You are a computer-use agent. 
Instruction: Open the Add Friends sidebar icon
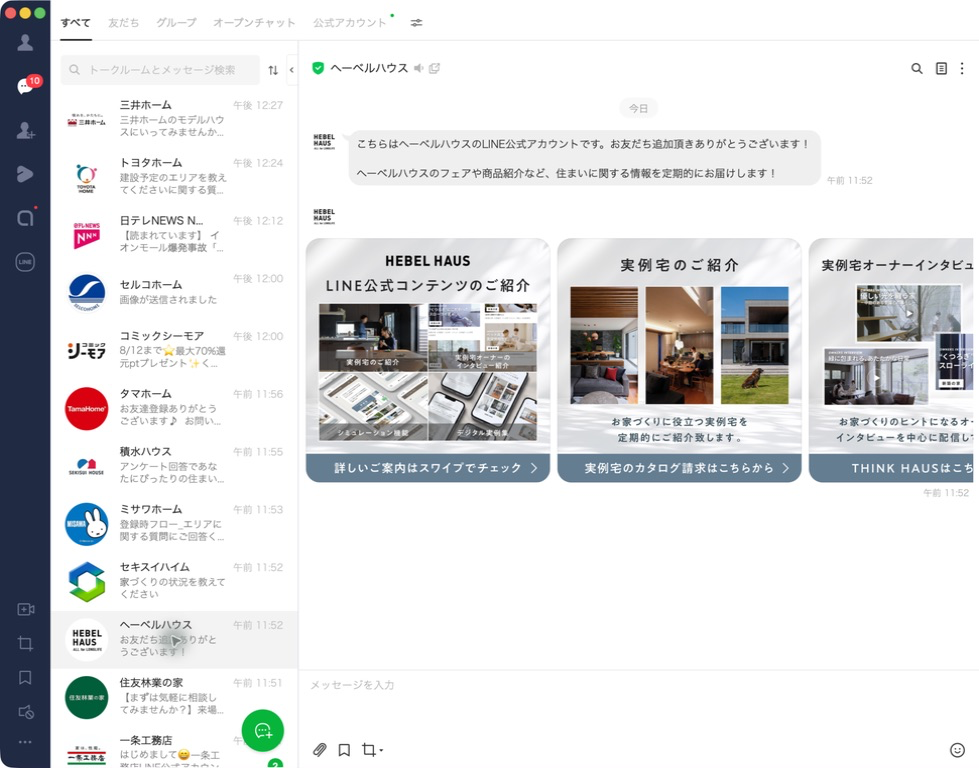coord(25,130)
